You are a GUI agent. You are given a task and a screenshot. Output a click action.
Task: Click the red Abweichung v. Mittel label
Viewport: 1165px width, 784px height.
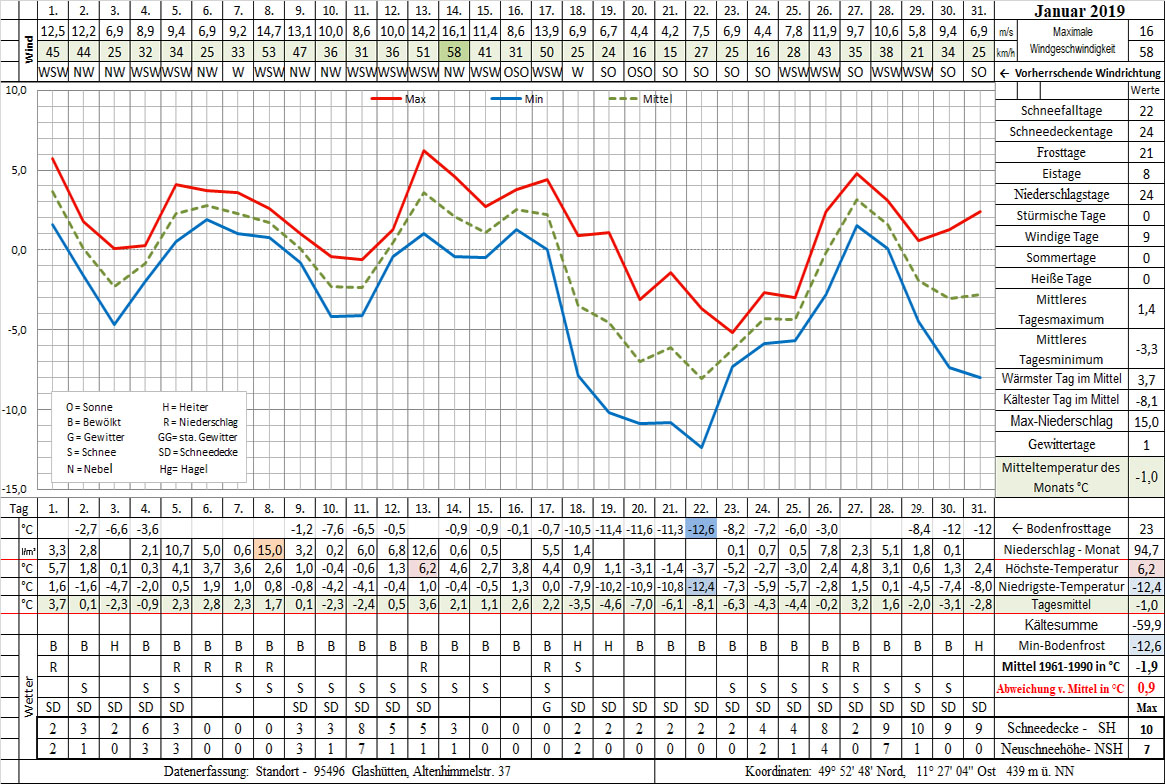[1061, 687]
